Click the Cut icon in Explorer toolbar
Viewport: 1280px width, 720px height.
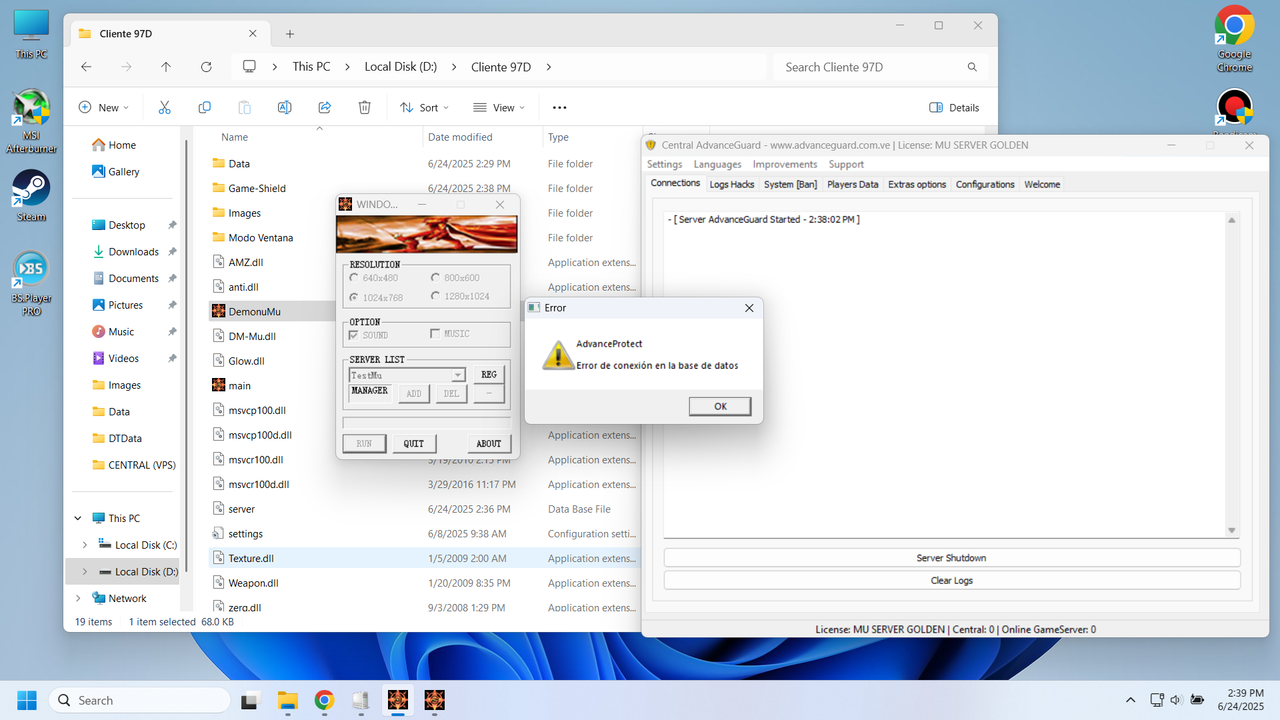tap(165, 107)
